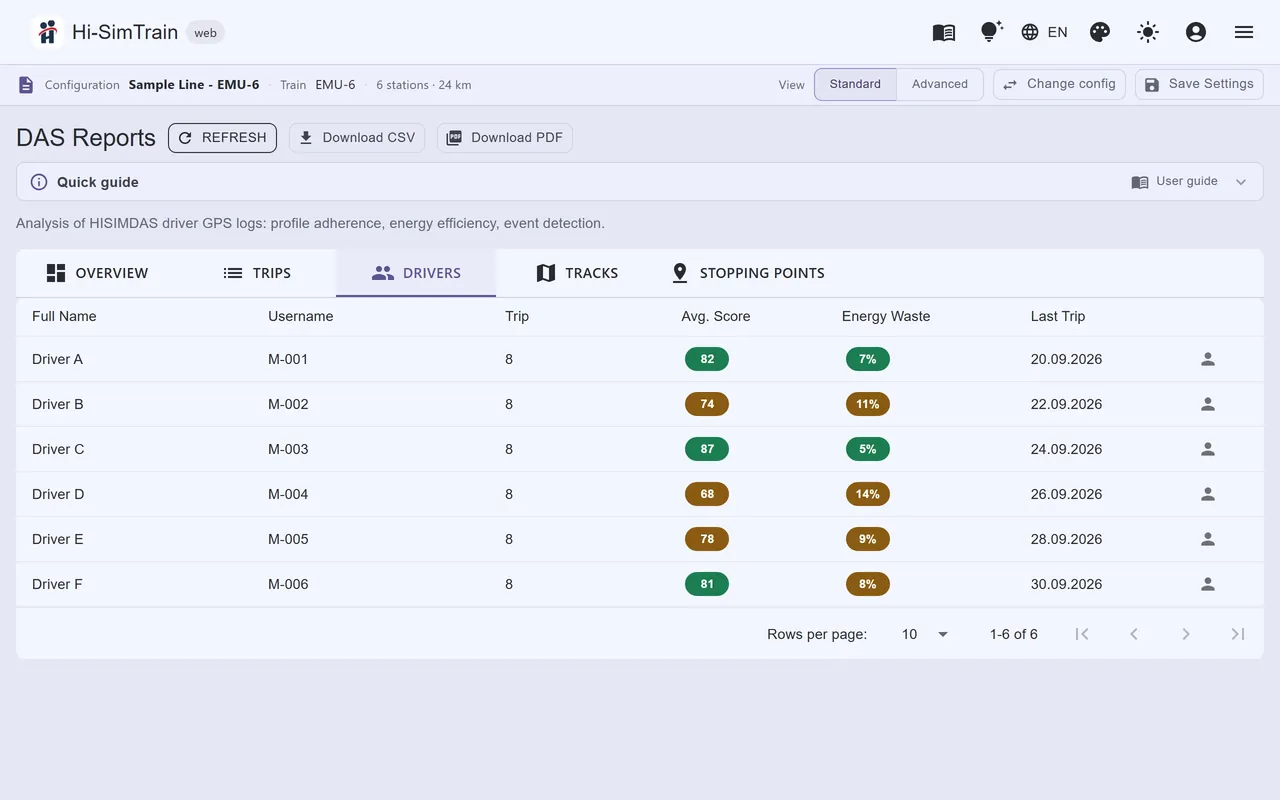Image resolution: width=1280 pixels, height=800 pixels.
Task: Open the hamburger main menu
Action: [1244, 32]
